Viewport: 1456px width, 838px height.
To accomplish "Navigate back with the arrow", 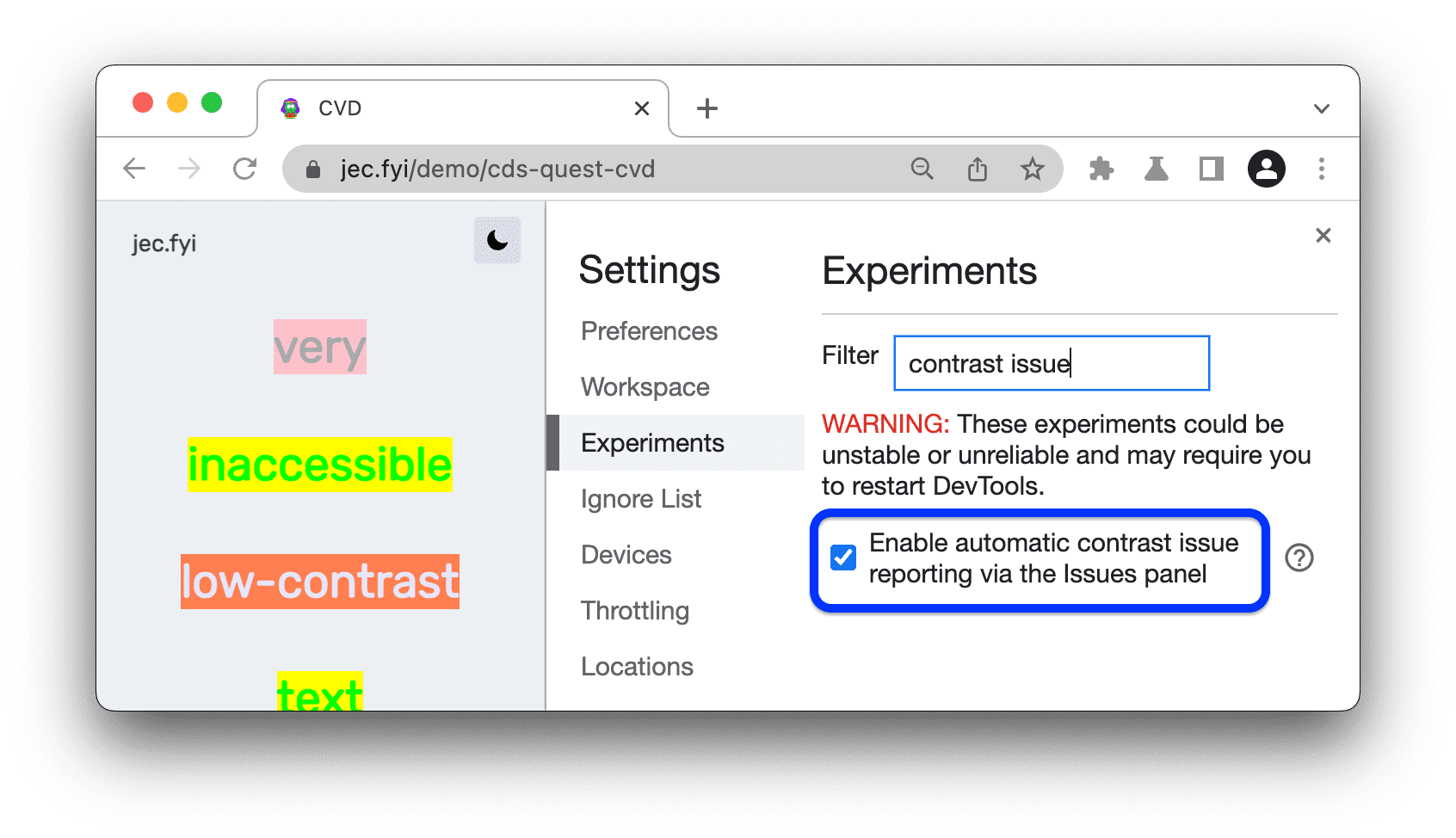I will pyautogui.click(x=134, y=169).
